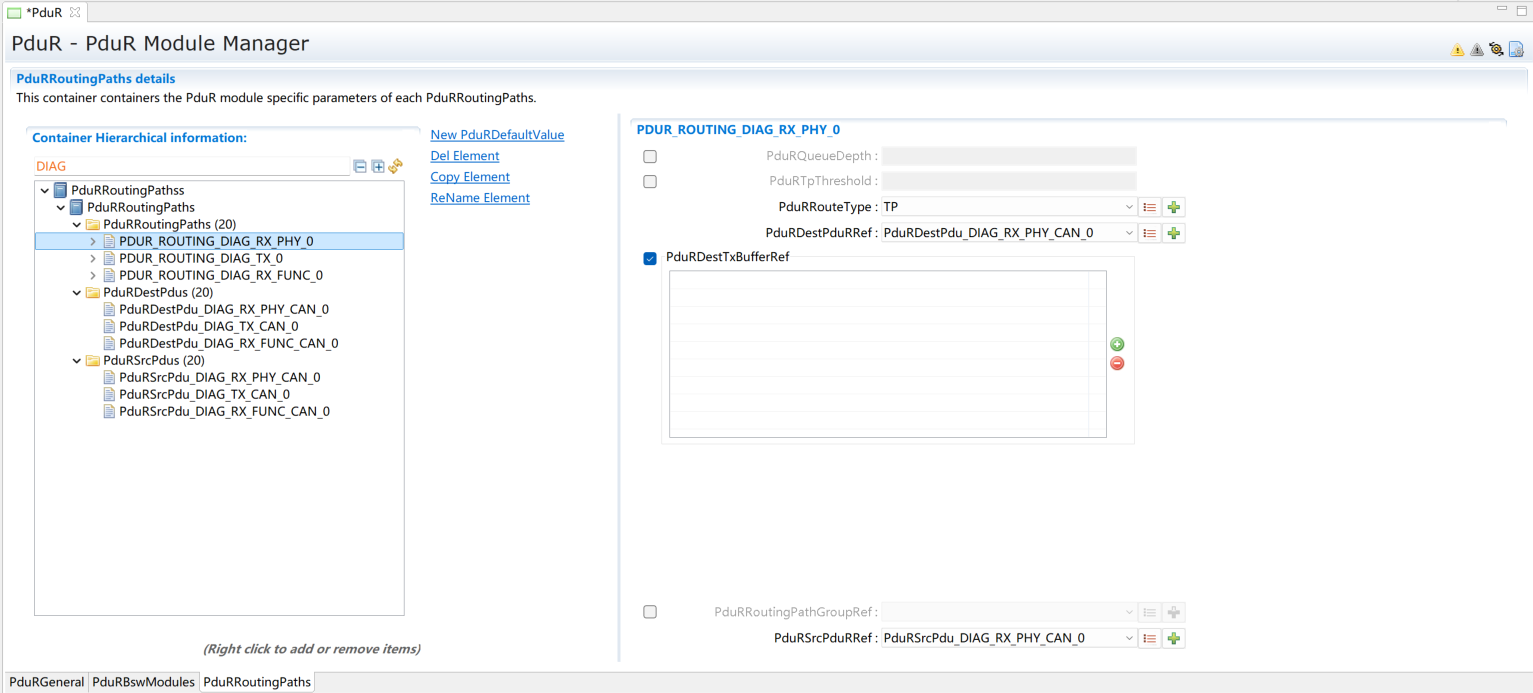Screen dimensions: 1533x693
Task: Enable the PduRQueueDepth checkbox
Action: pos(650,156)
